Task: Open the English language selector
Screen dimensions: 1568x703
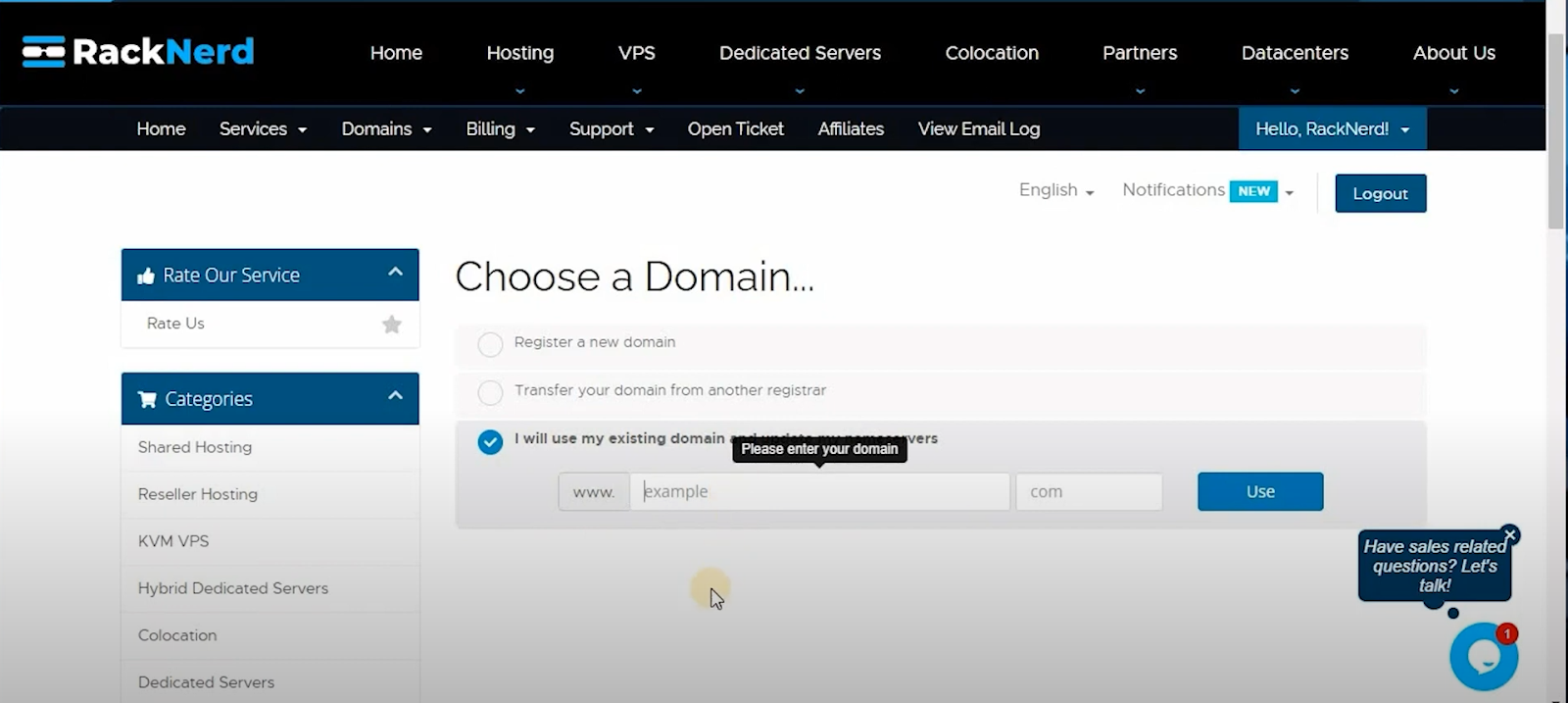Action: pyautogui.click(x=1056, y=190)
